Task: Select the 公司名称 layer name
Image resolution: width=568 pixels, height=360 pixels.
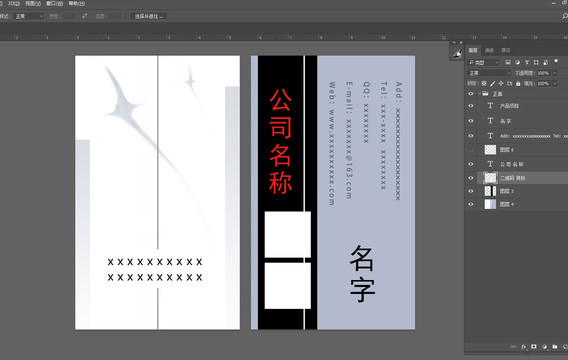Action: (512, 164)
